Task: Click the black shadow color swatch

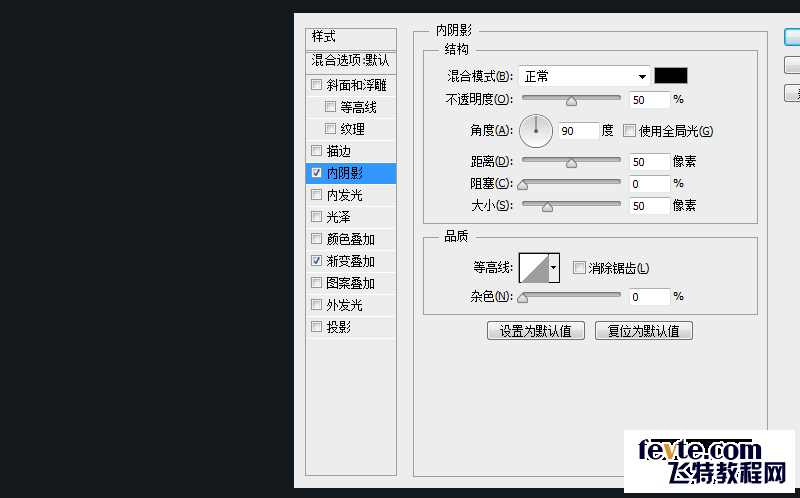Action: click(x=671, y=76)
